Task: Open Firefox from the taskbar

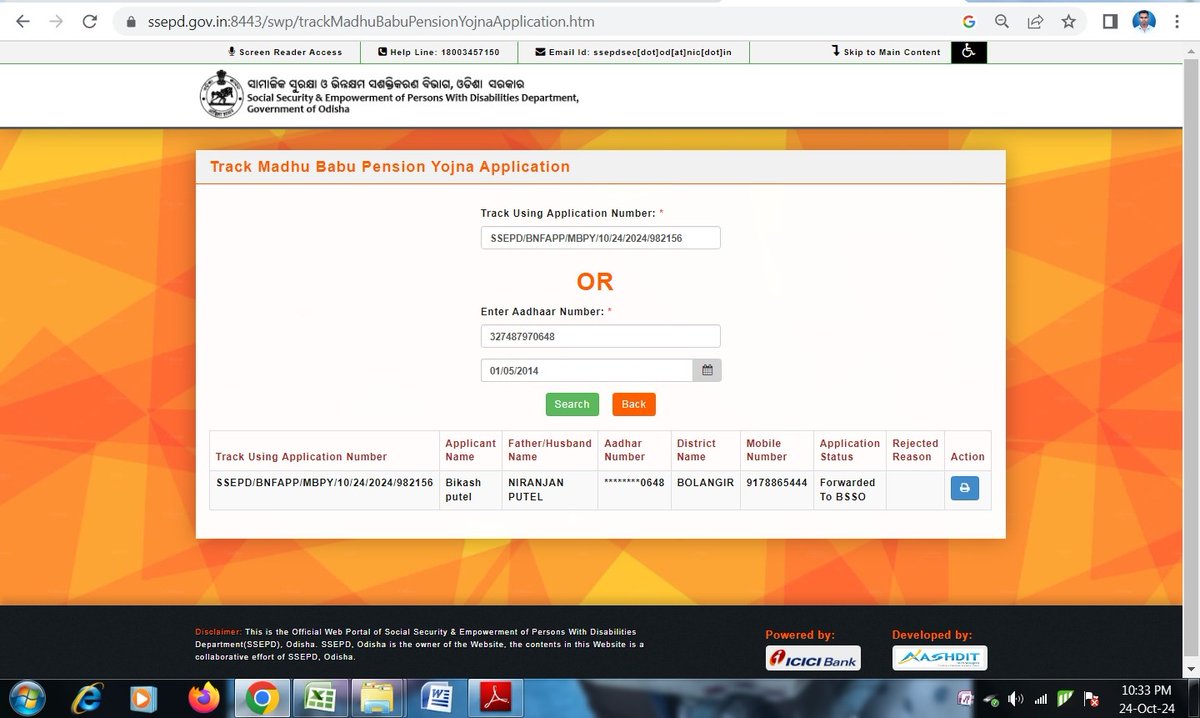Action: click(204, 696)
